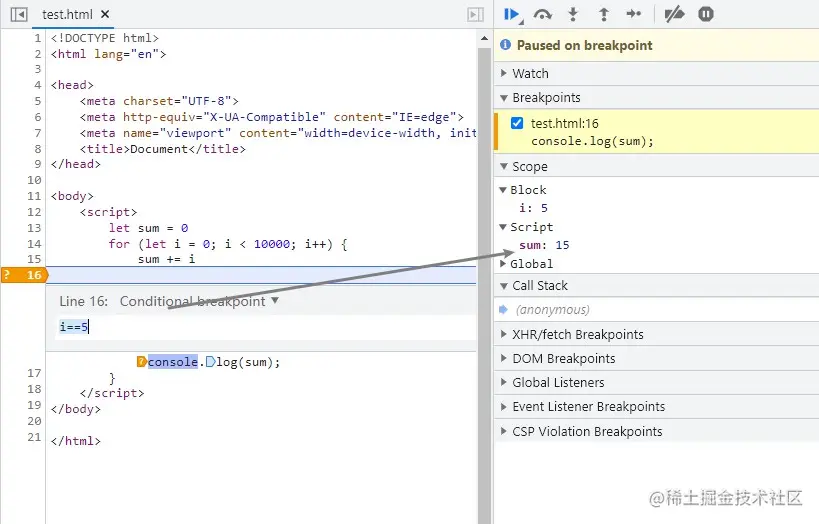Screen dimensions: 819x524
Task: Click the Step icon
Action: tap(634, 14)
